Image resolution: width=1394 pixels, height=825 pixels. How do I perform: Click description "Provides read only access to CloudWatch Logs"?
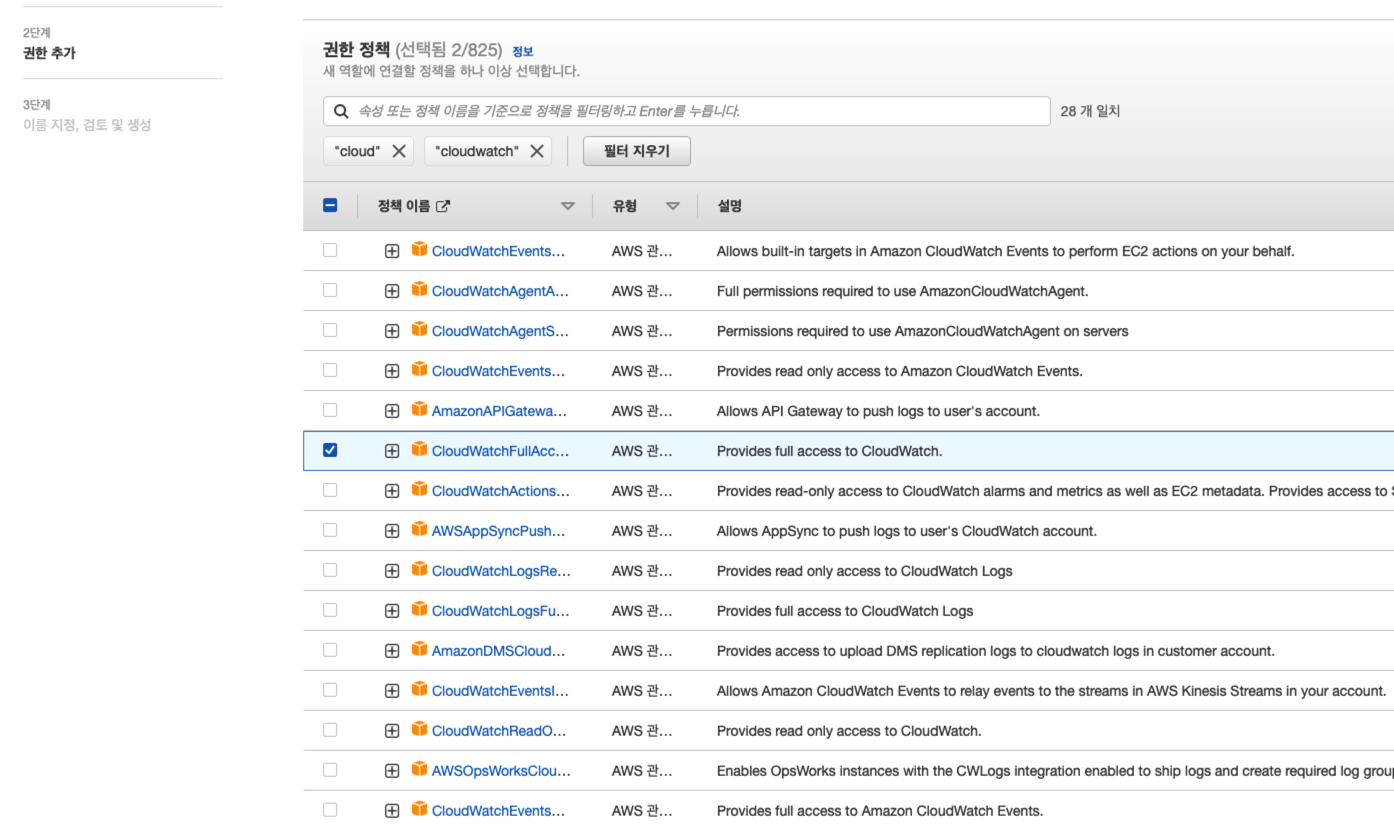864,571
